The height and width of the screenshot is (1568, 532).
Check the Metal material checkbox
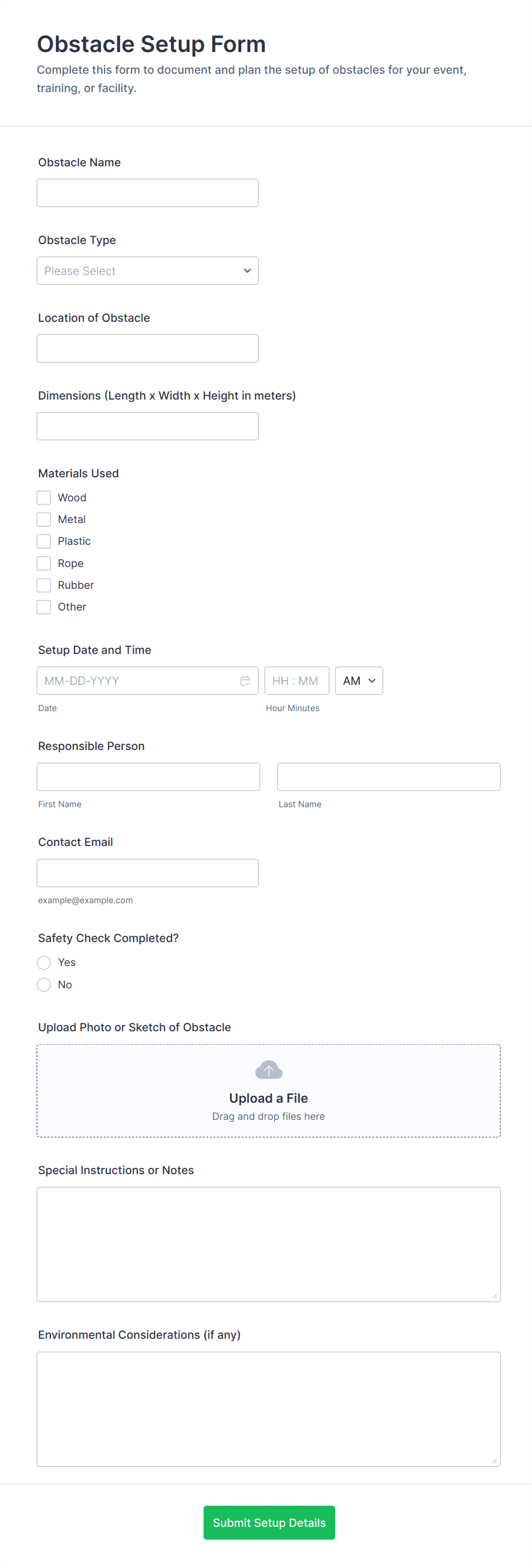click(43, 519)
